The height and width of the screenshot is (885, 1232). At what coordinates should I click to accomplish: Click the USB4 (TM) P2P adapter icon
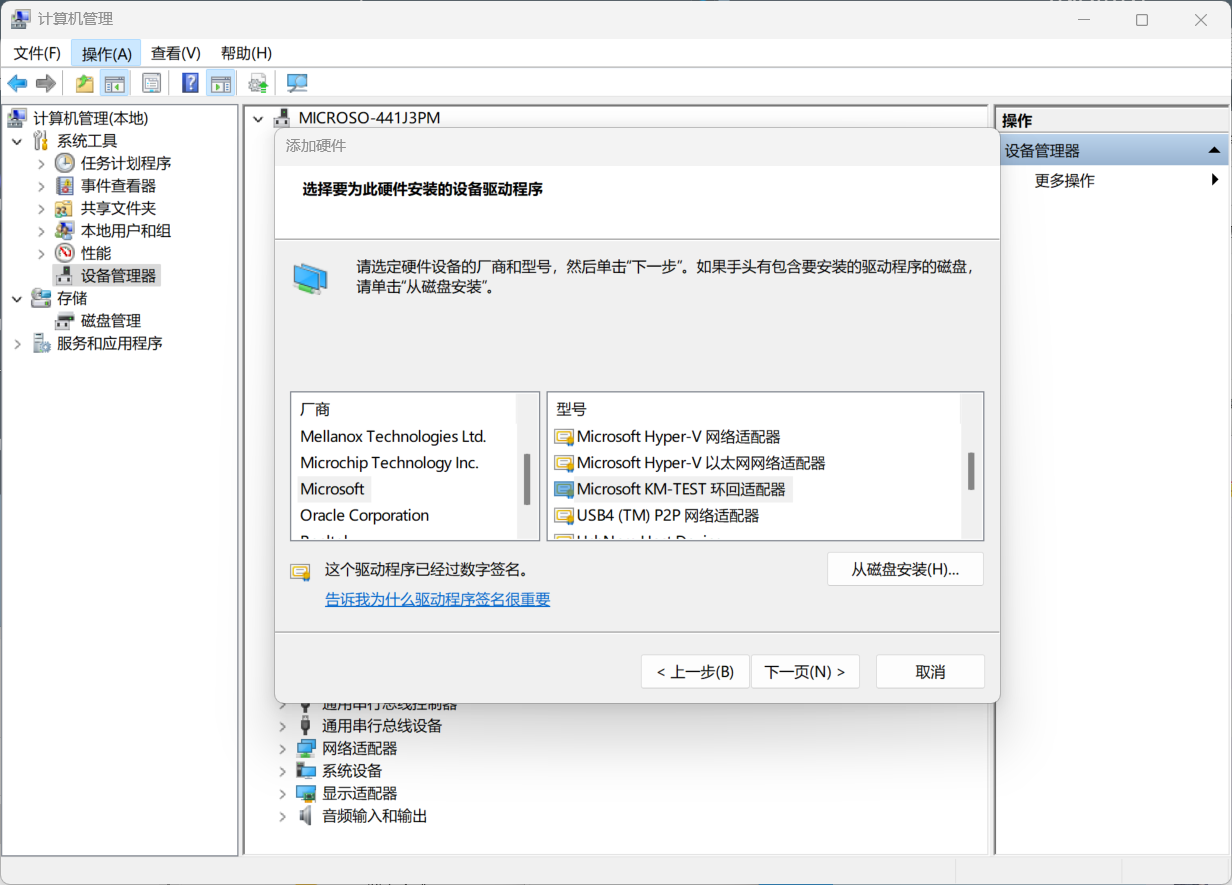564,516
